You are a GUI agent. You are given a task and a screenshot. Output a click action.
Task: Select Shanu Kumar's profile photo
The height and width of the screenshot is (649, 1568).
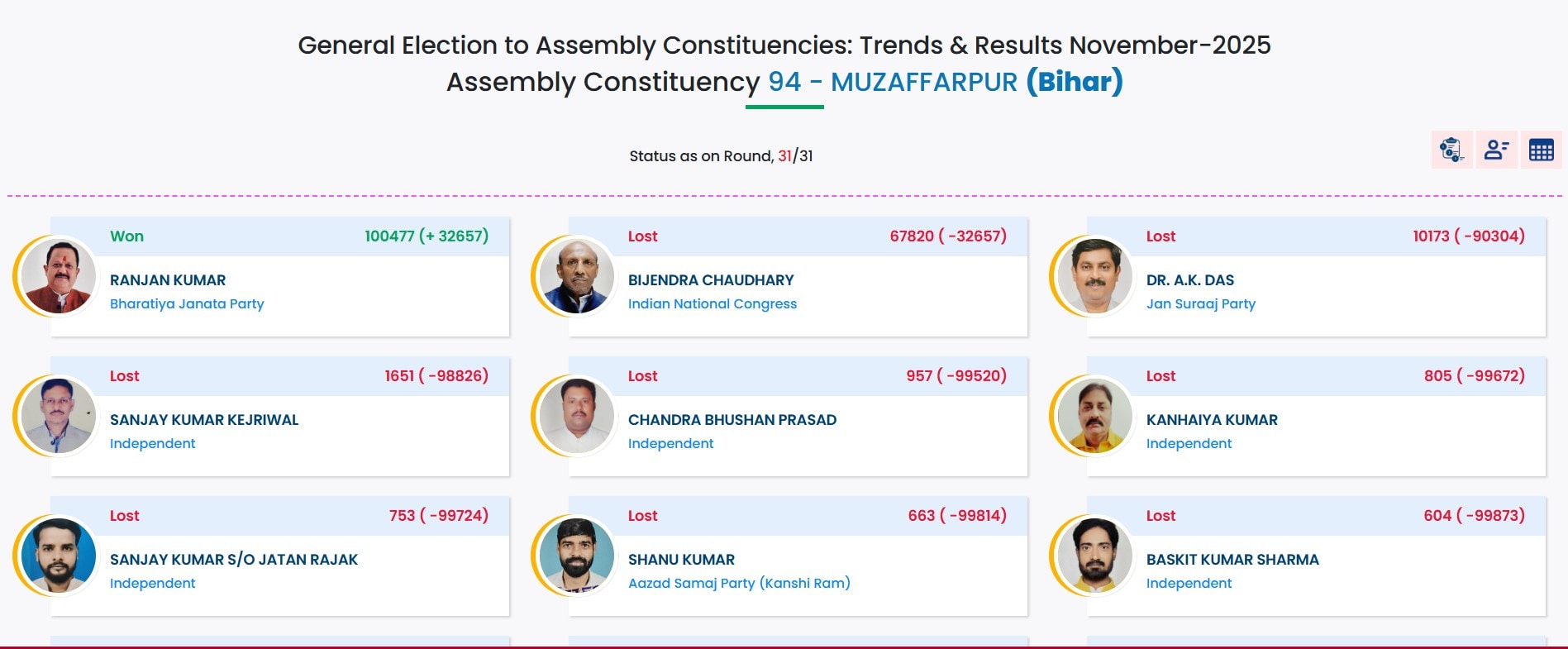(576, 556)
